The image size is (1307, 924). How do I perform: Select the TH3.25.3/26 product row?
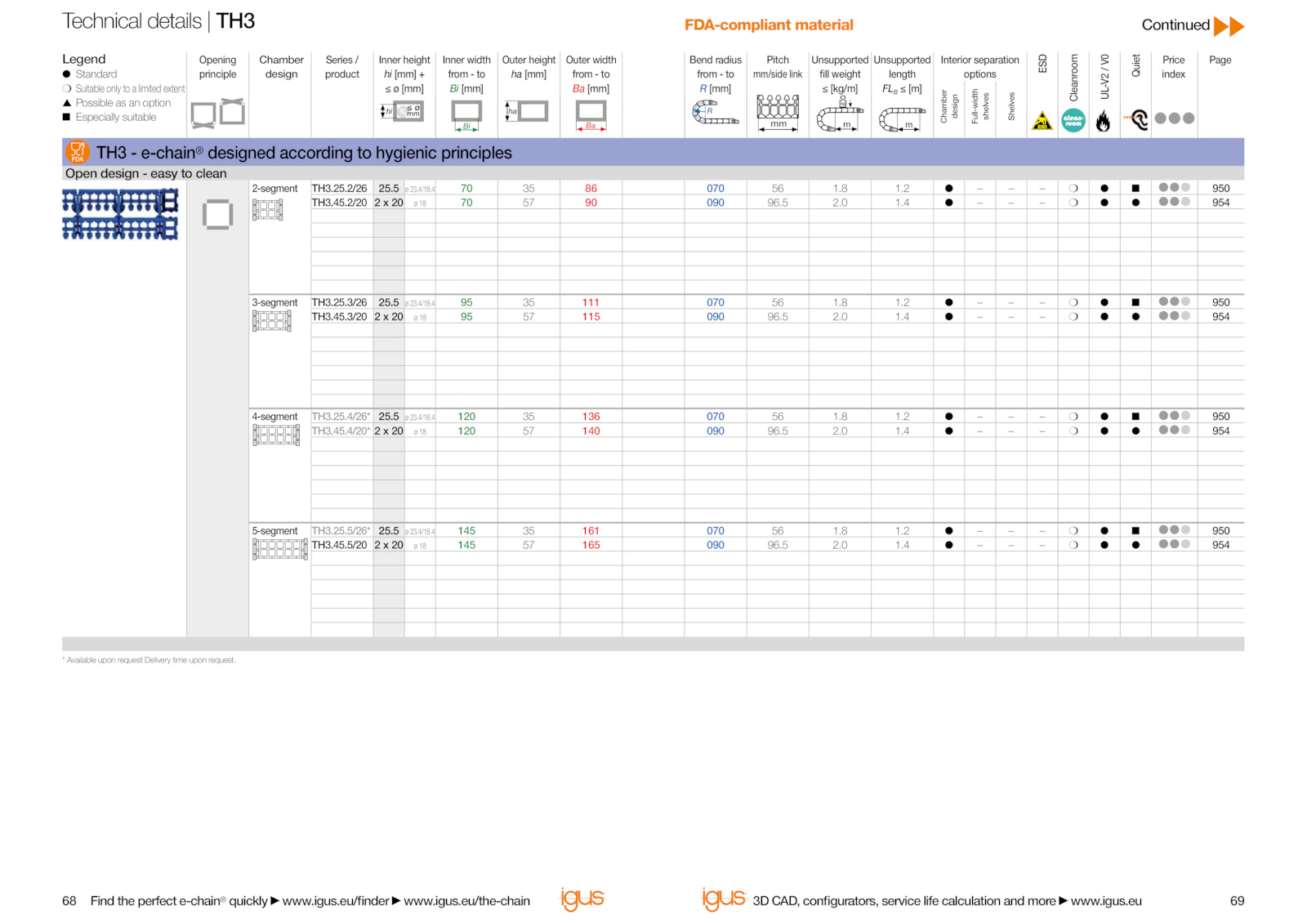tap(777, 303)
